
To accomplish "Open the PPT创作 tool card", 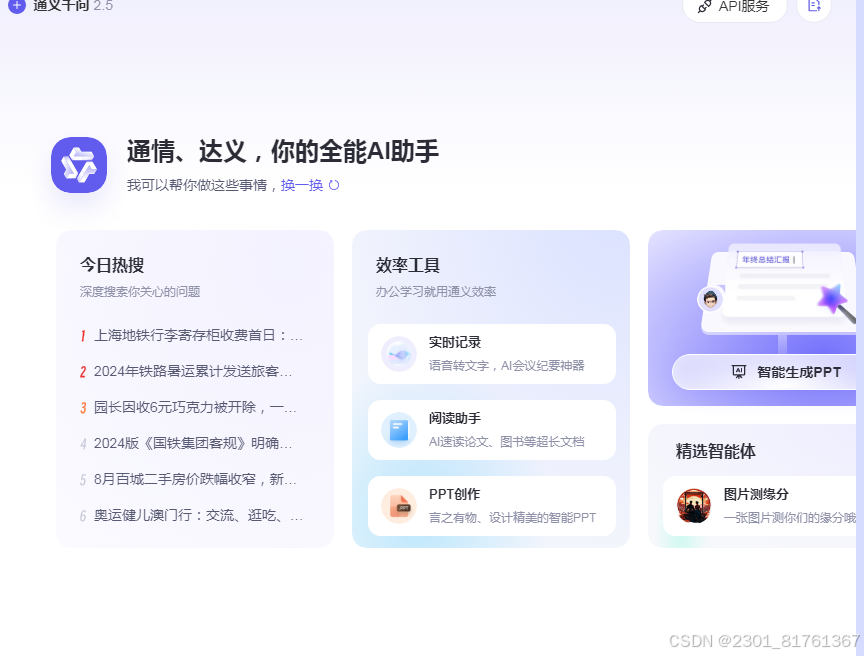I will 492,506.
